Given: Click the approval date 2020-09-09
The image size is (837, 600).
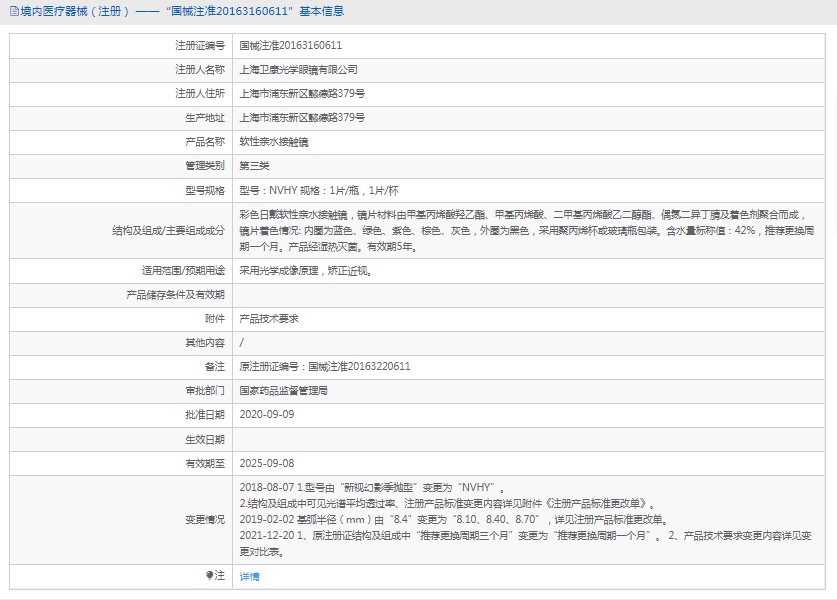Looking at the screenshot, I should [267, 414].
